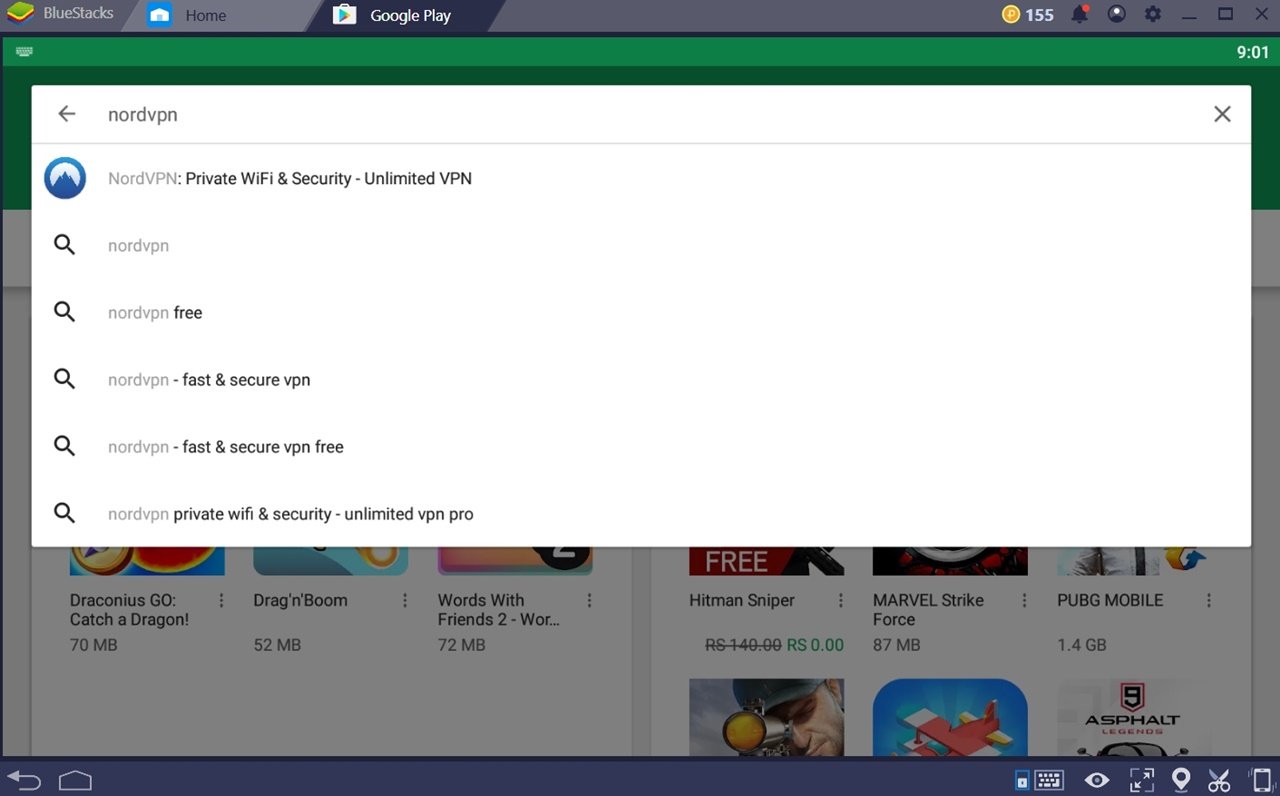The height and width of the screenshot is (796, 1280).
Task: Click magnifier icon beside plain 'nordvpn'
Action: pyautogui.click(x=65, y=245)
